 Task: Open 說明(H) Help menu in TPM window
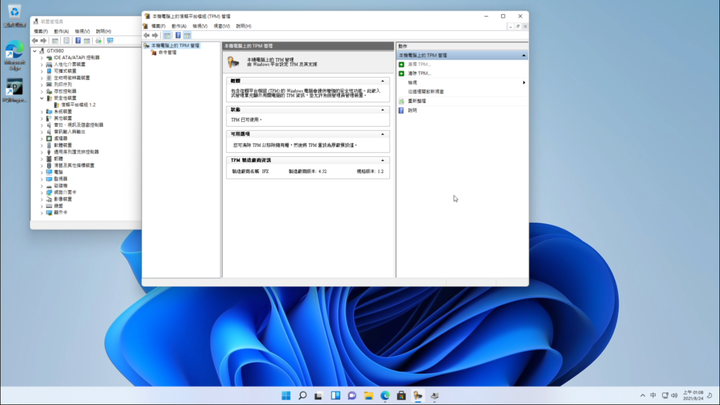point(243,26)
